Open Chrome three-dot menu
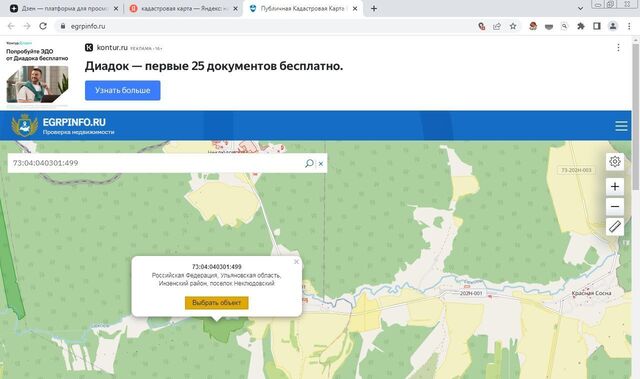Screen dimensions: 640x379 [629, 26]
